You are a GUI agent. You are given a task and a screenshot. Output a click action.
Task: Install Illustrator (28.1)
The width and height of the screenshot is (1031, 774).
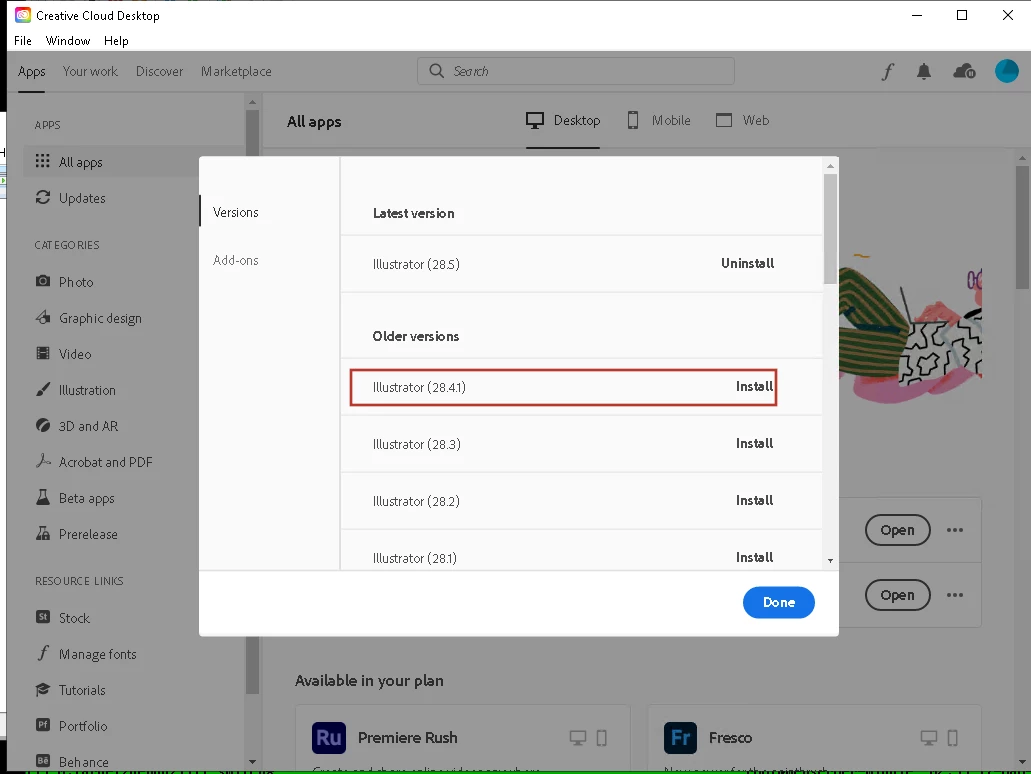[754, 557]
